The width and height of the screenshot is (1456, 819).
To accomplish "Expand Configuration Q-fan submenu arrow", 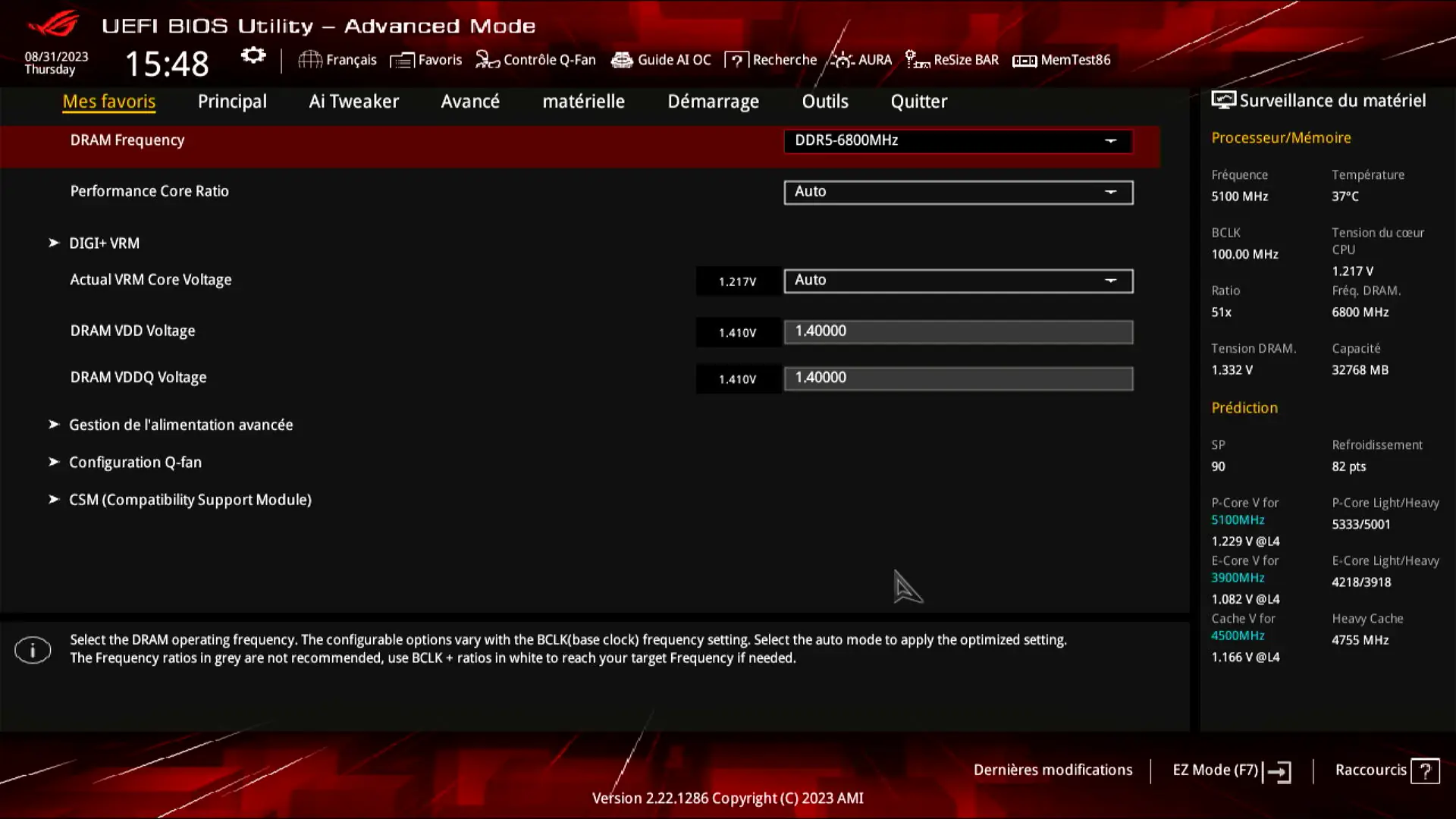I will tap(54, 462).
